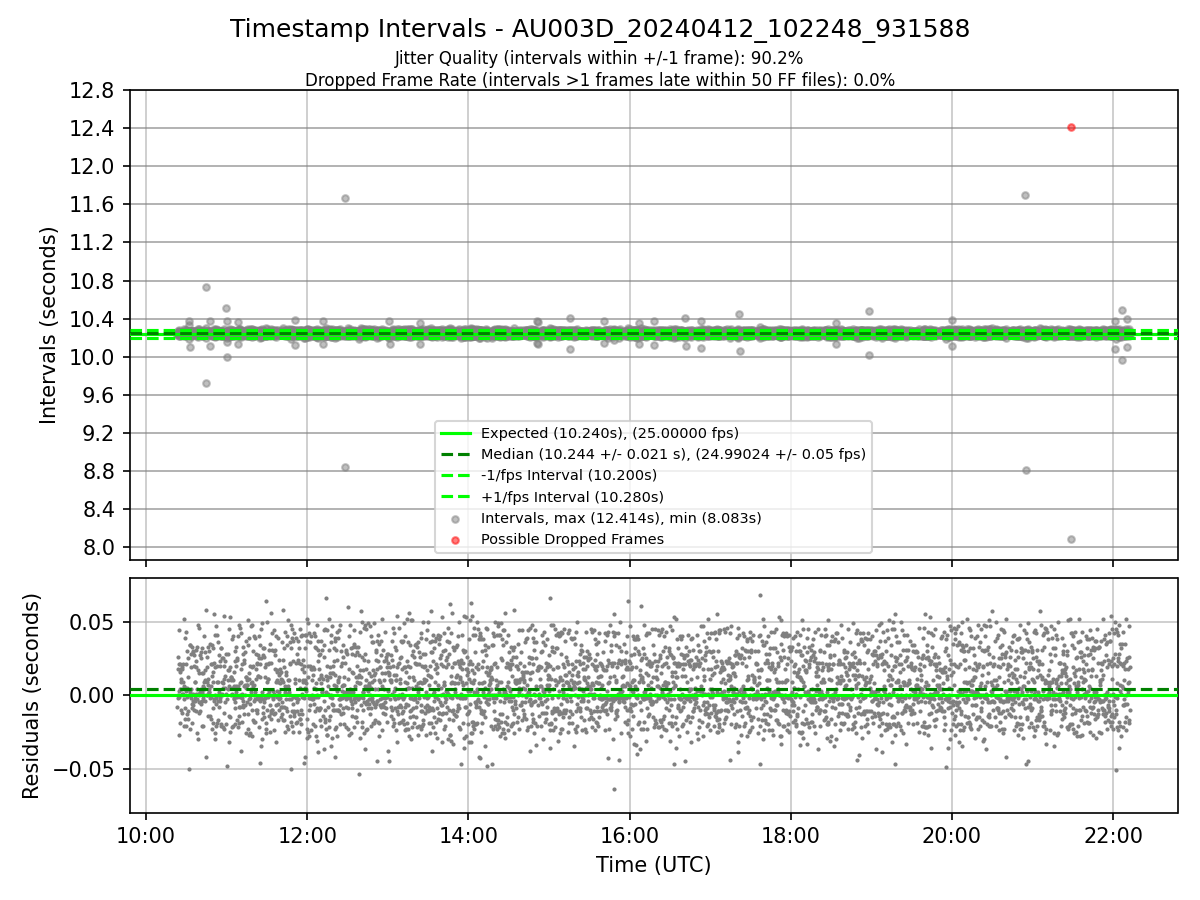Click the gray outlier point near 11.7 around 12:30
The width and height of the screenshot is (1200, 900).
tap(345, 198)
